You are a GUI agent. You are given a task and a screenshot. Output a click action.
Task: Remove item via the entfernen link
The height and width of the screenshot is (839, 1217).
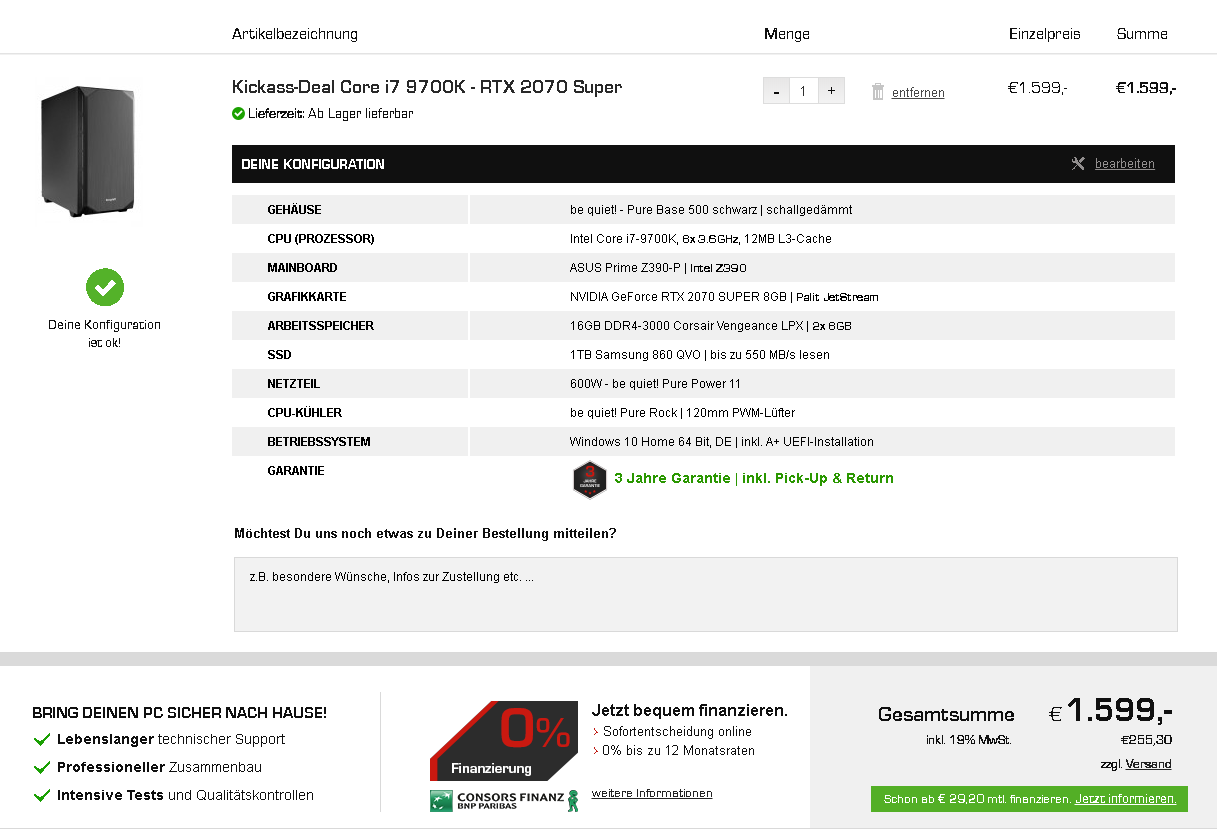pyautogui.click(x=918, y=93)
